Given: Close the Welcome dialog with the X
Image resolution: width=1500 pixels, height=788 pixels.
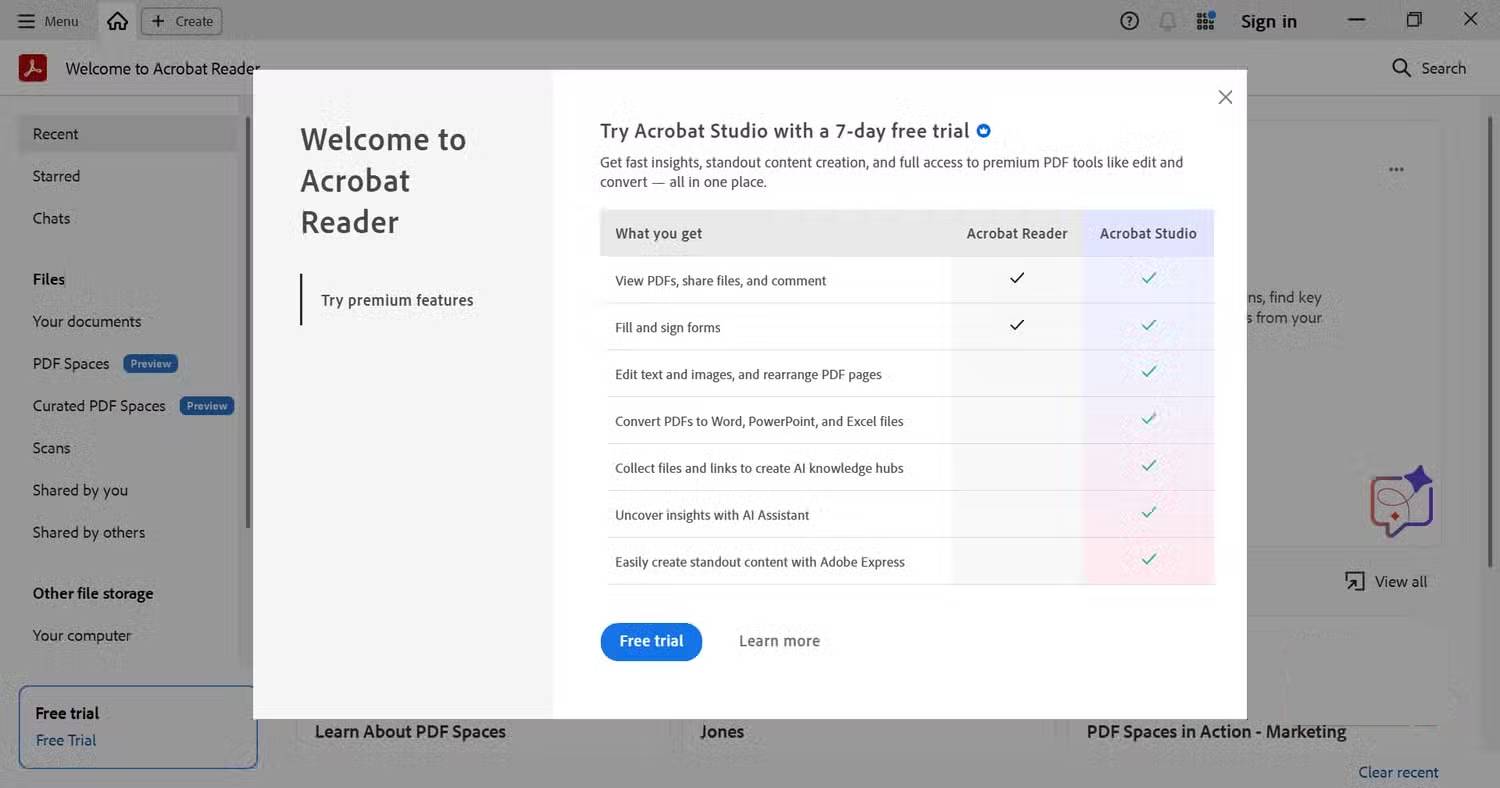Looking at the screenshot, I should coord(1225,97).
